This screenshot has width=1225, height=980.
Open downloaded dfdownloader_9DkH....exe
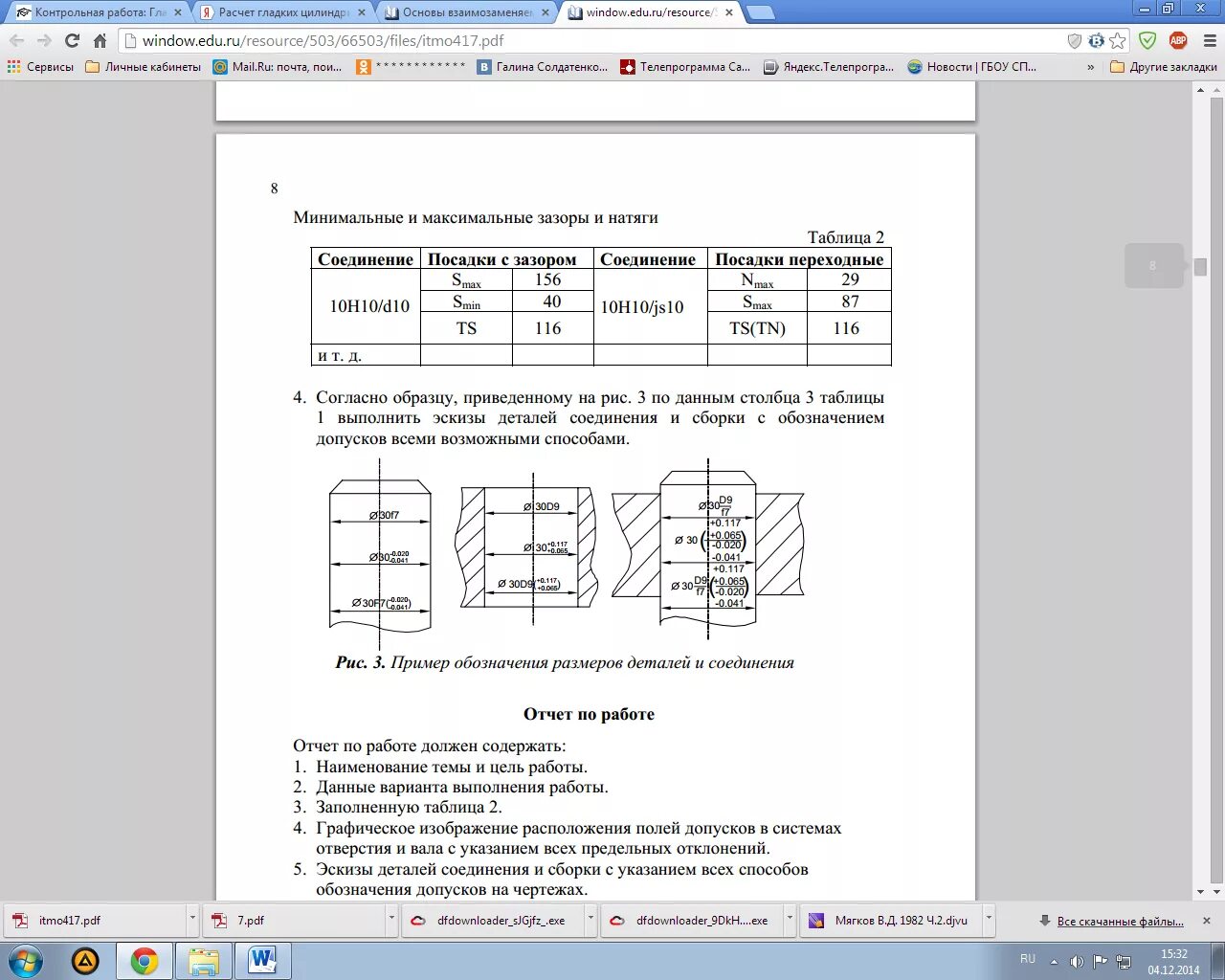tap(692, 921)
